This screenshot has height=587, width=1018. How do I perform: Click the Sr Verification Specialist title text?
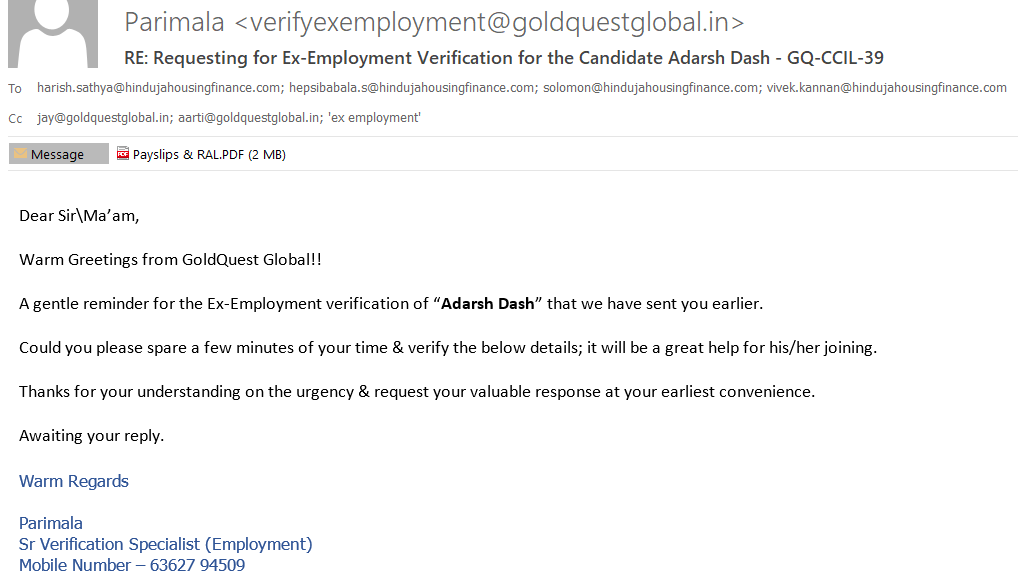tap(165, 544)
